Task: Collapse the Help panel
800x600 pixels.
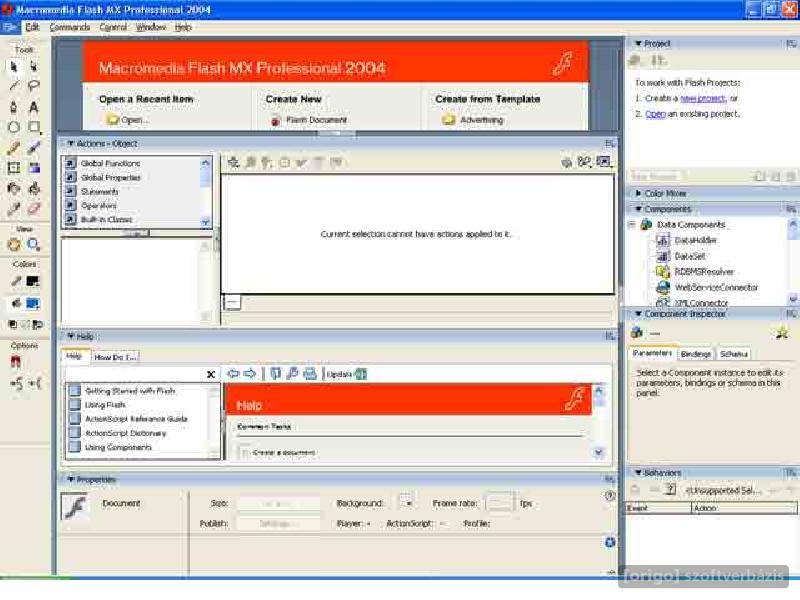Action: (71, 336)
